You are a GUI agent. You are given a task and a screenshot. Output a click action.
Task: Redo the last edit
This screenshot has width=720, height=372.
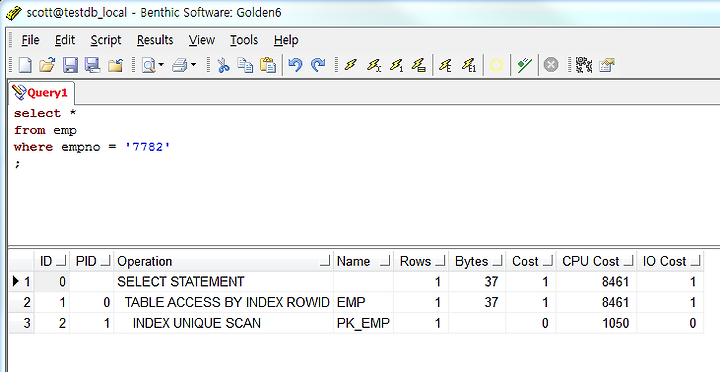click(x=318, y=65)
